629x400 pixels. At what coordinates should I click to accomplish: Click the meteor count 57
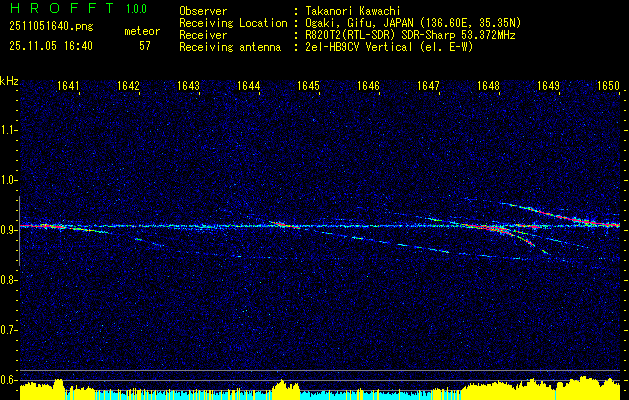145,46
